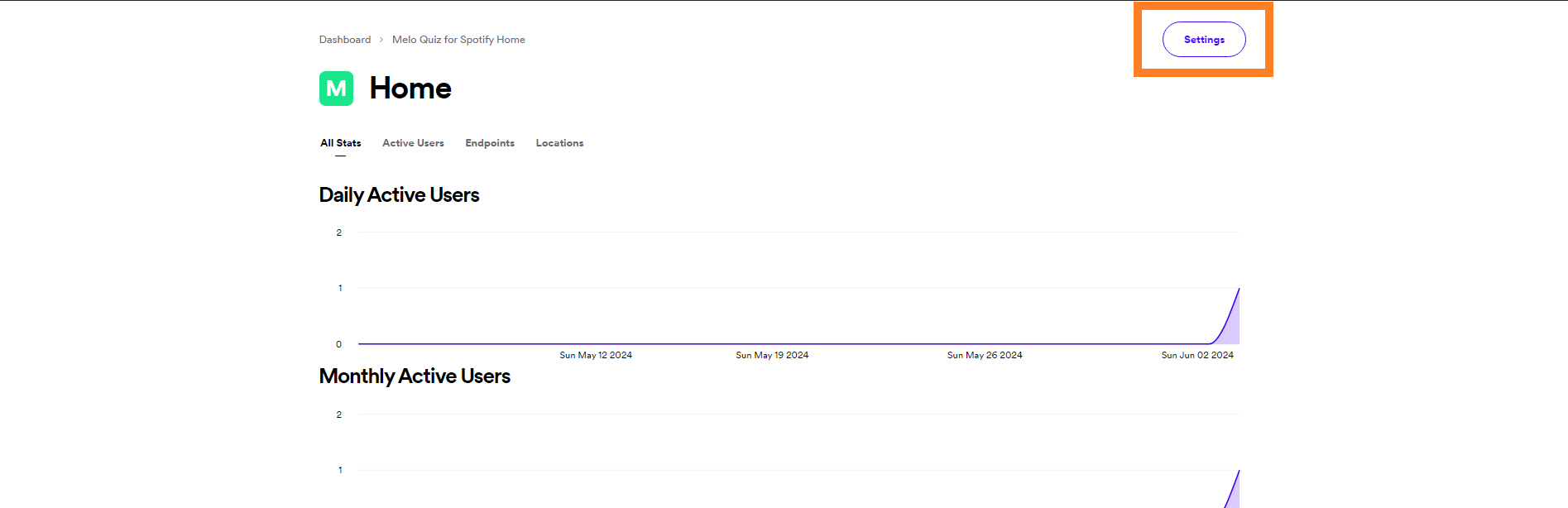
Task: Click the breadcrumb chevron separator
Action: click(x=381, y=40)
